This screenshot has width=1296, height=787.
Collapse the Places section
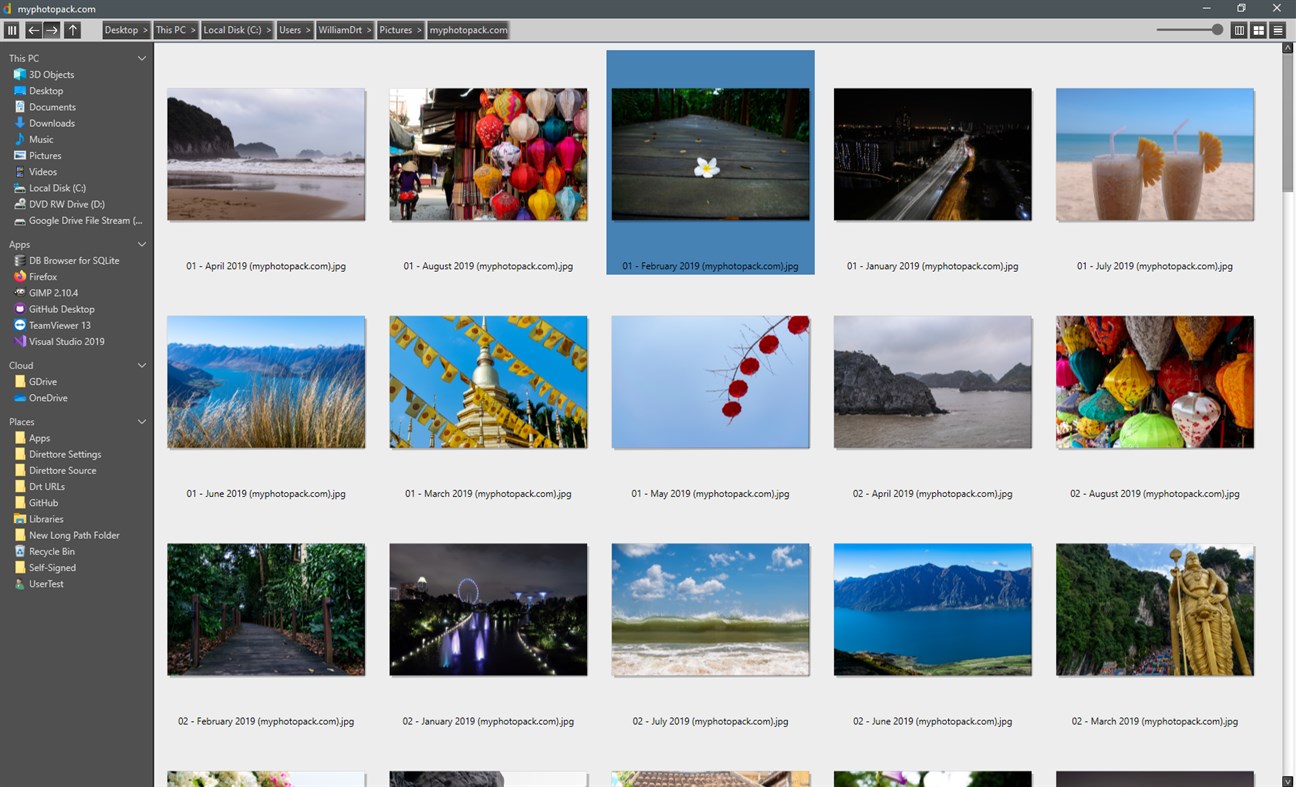pyautogui.click(x=141, y=421)
